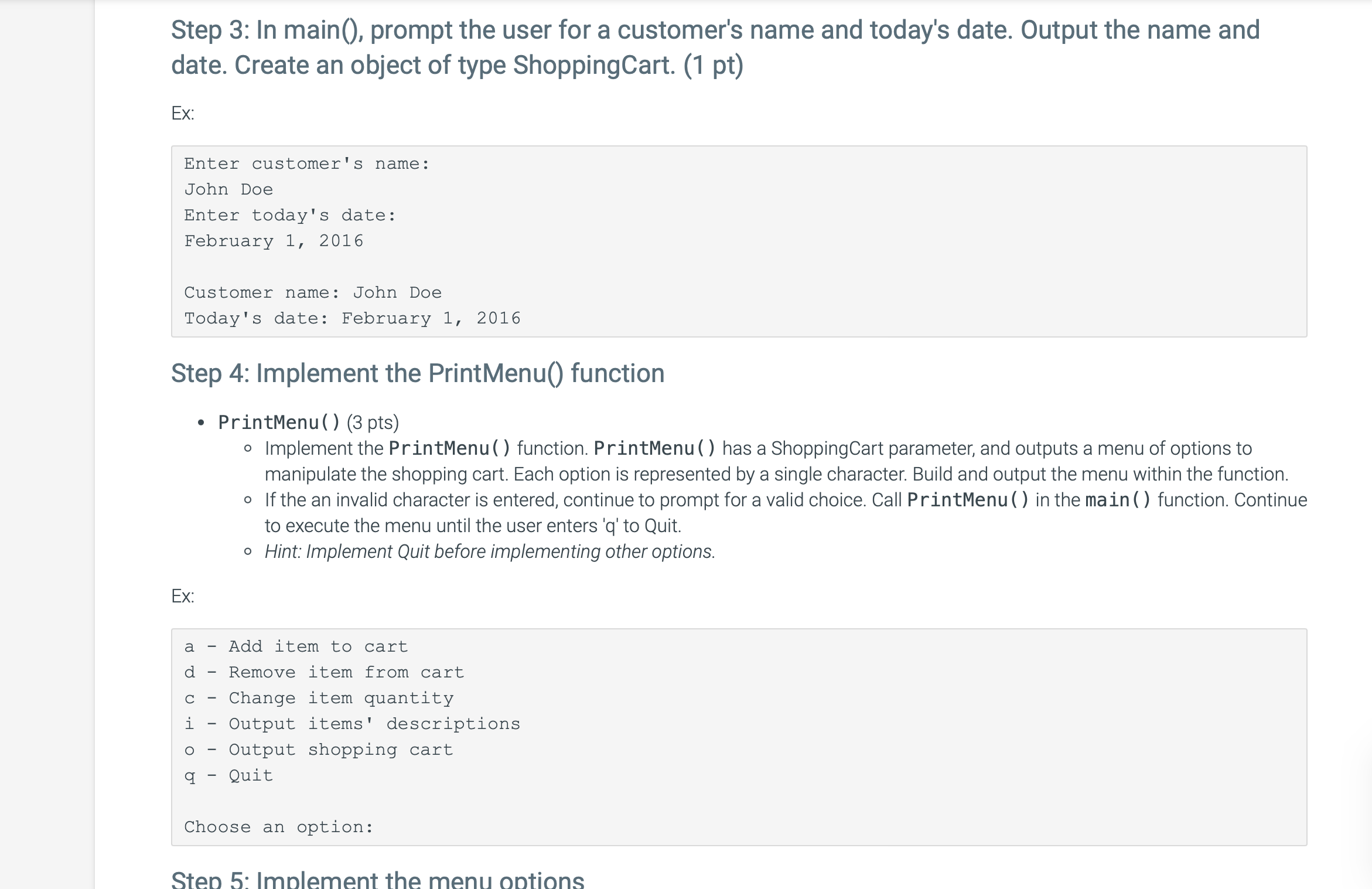Click the 'Enter today's date:' line
This screenshot has width=1372, height=889.
tap(290, 215)
